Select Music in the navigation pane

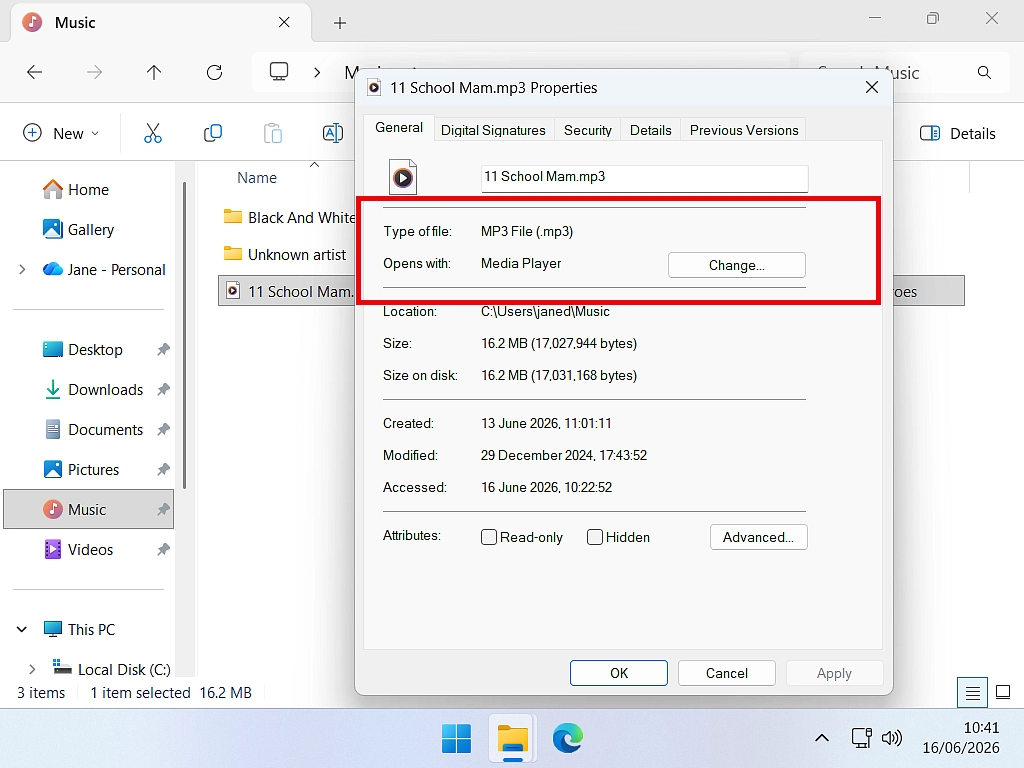(88, 509)
